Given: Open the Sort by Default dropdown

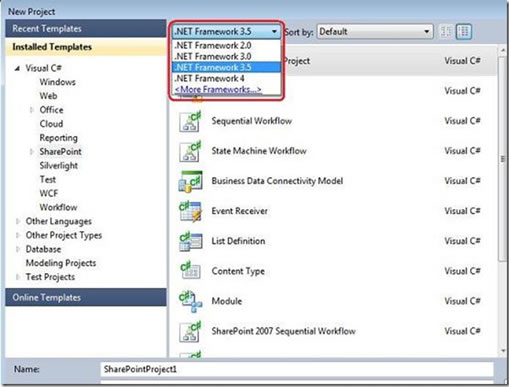Looking at the screenshot, I should (375, 32).
